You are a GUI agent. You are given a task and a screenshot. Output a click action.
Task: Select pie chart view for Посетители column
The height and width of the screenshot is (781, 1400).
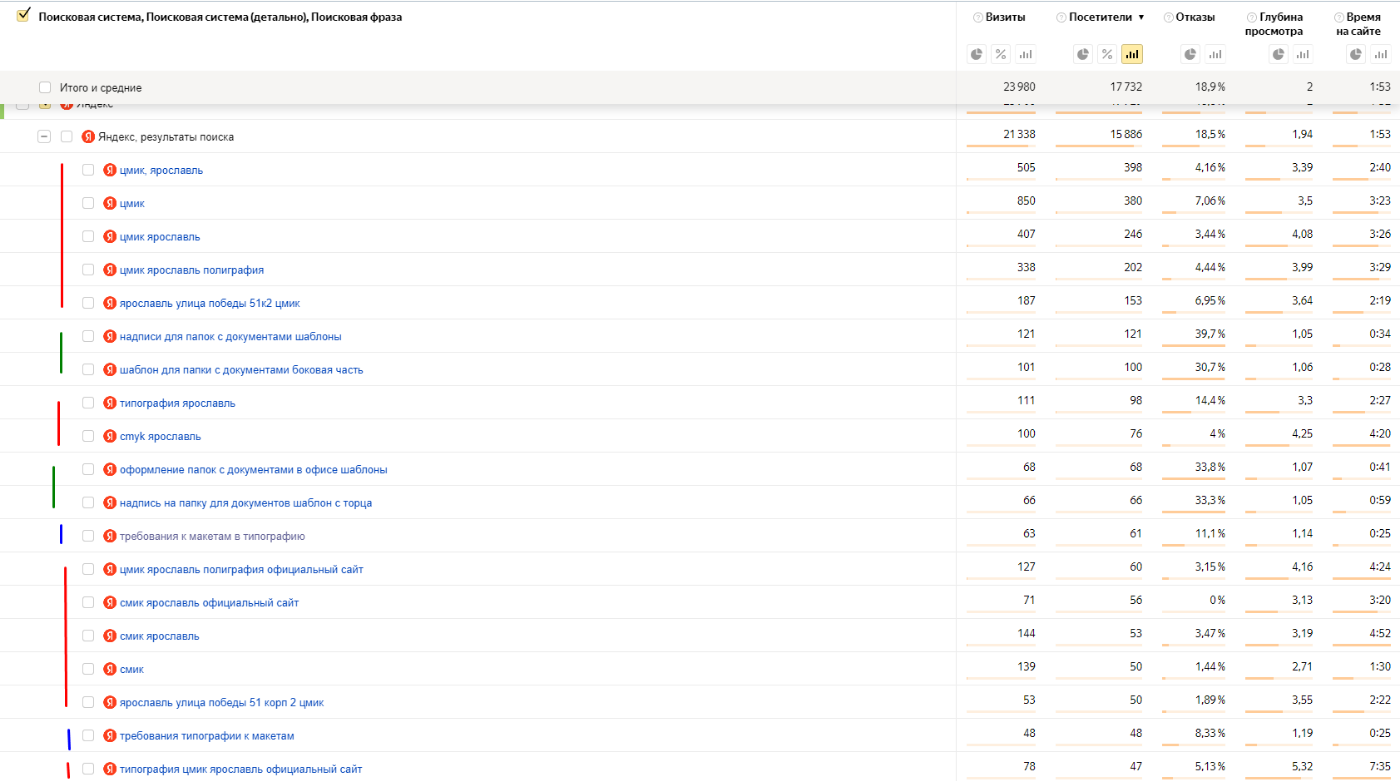(1083, 54)
